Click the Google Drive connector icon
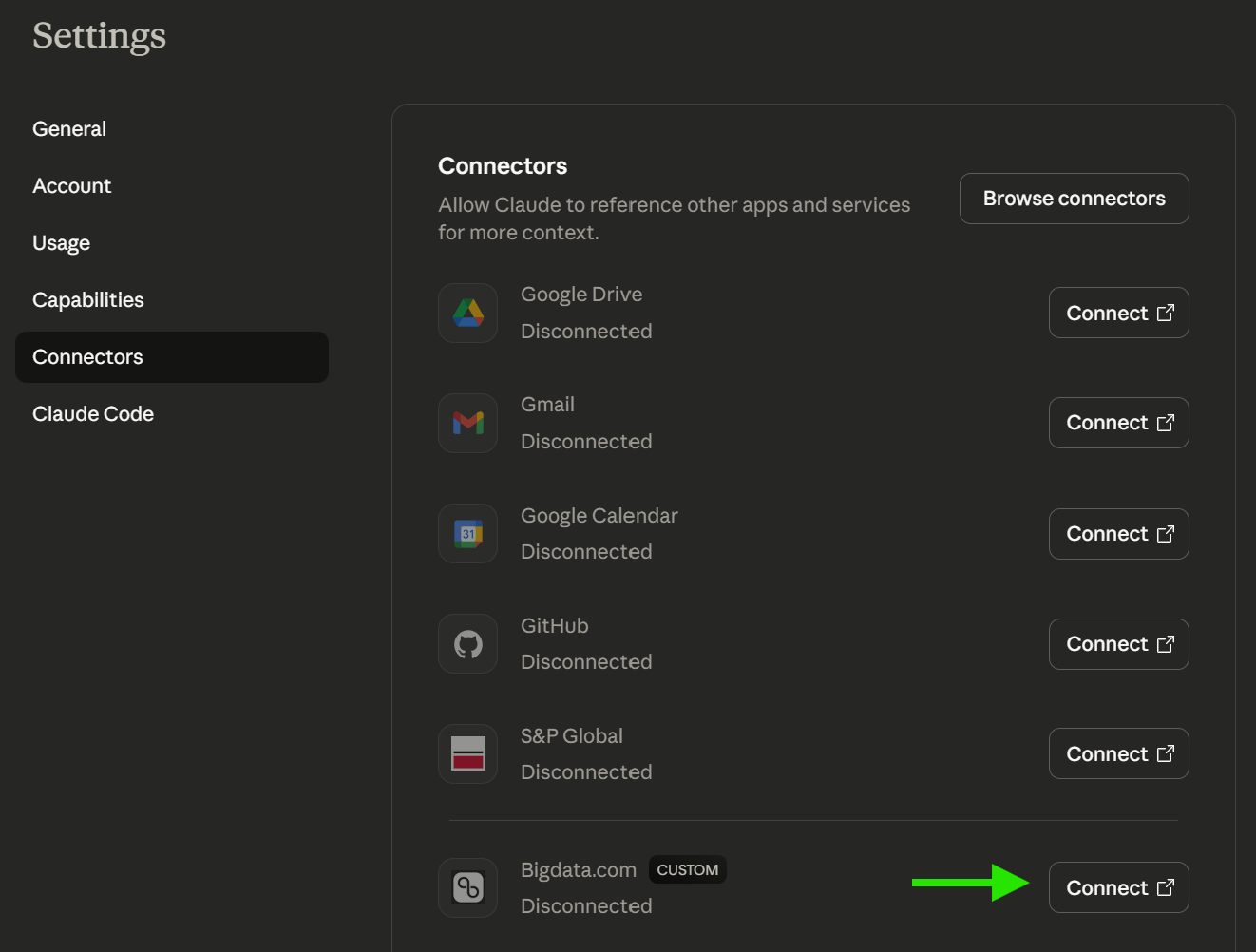 click(467, 313)
